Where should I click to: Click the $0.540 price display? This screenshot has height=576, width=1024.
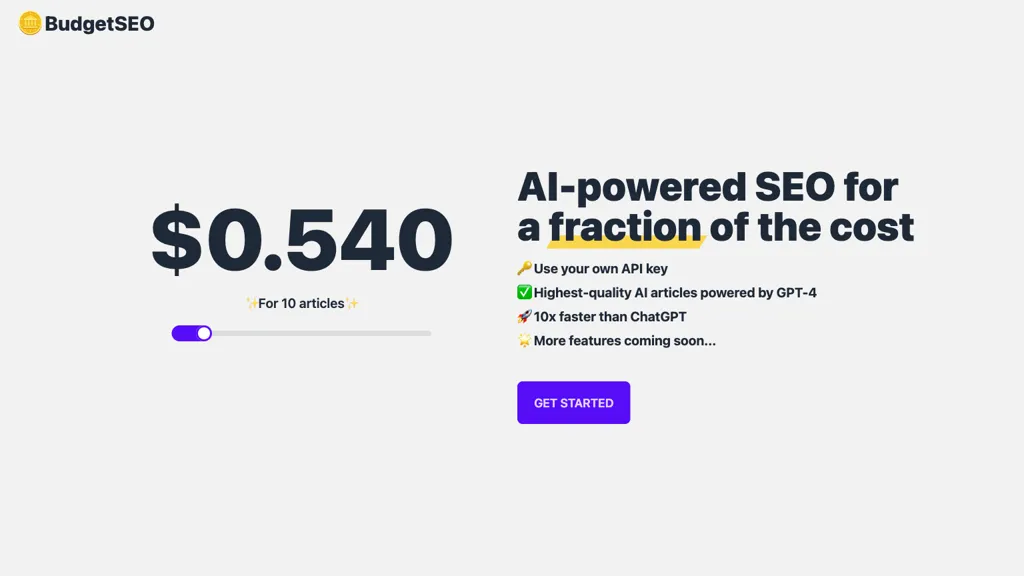tap(302, 239)
